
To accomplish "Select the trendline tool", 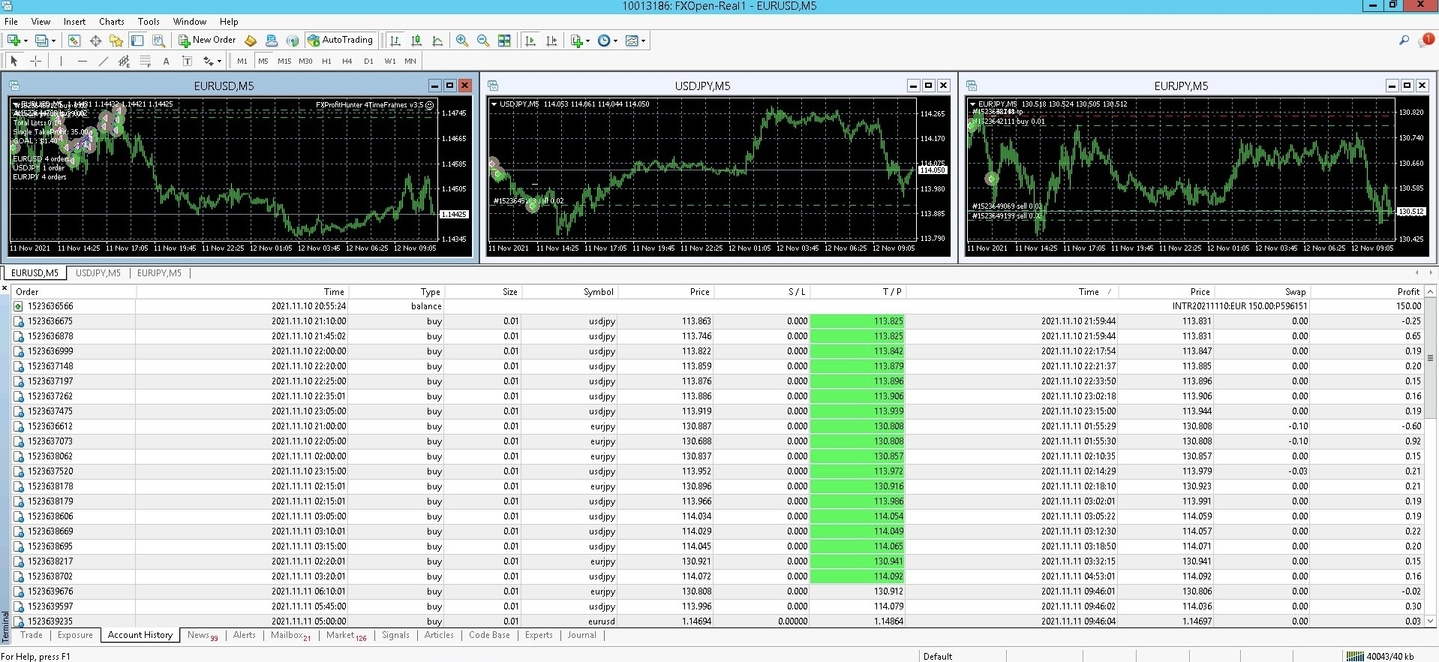I will point(103,61).
